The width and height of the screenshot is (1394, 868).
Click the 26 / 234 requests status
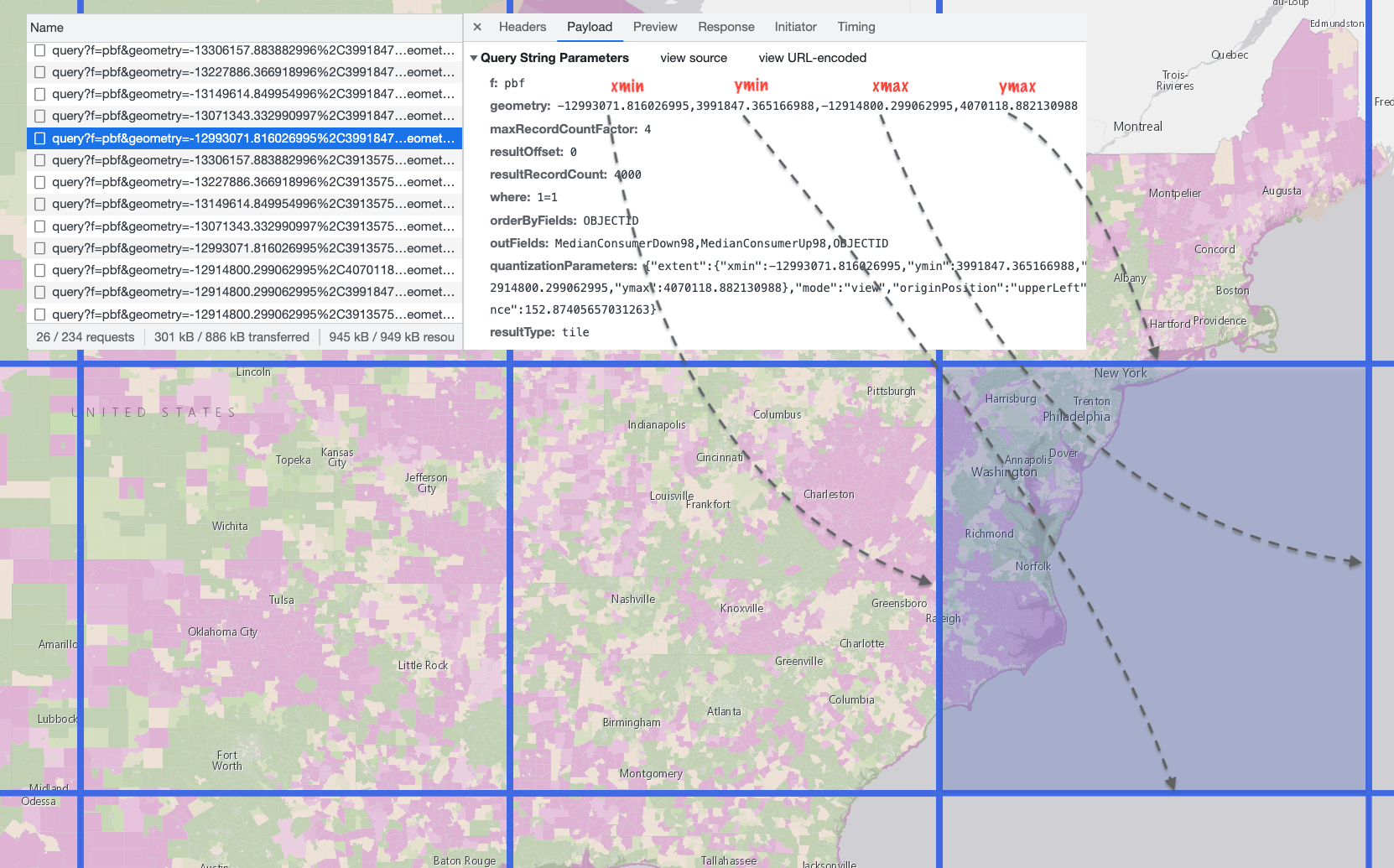point(85,337)
